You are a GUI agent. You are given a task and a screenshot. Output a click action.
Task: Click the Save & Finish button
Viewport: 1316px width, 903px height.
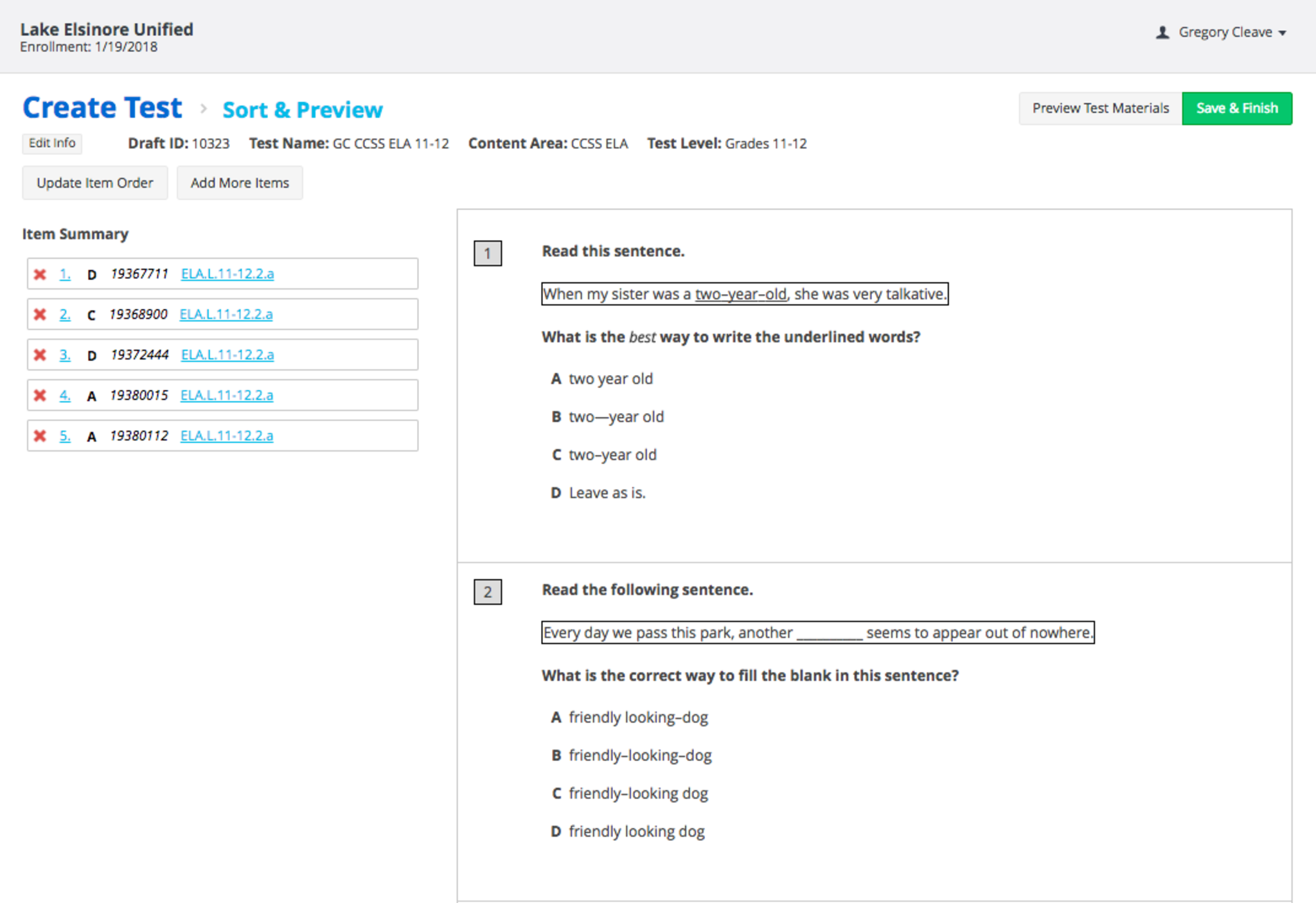click(1236, 109)
